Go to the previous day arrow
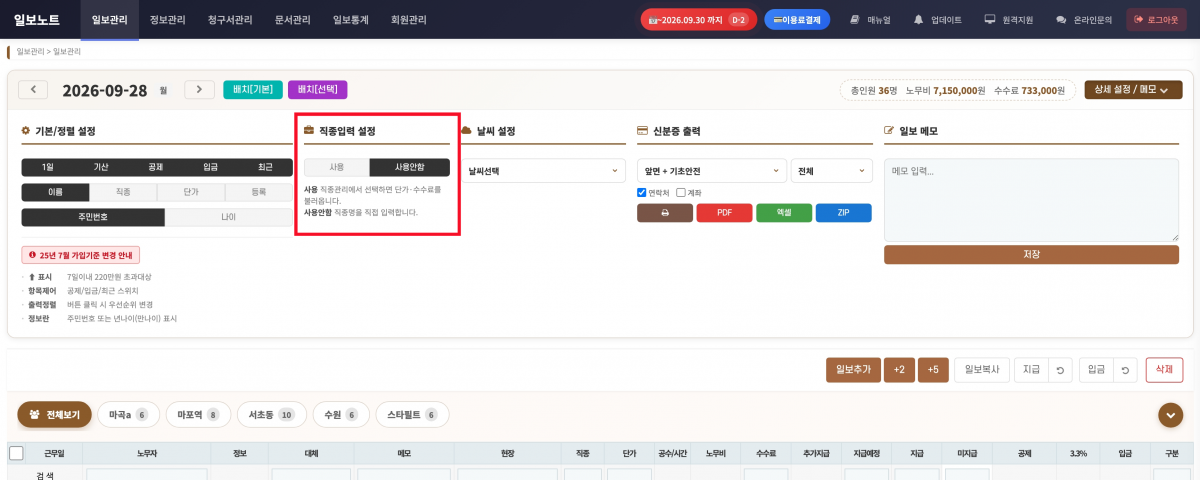The image size is (1200, 480). pyautogui.click(x=33, y=90)
